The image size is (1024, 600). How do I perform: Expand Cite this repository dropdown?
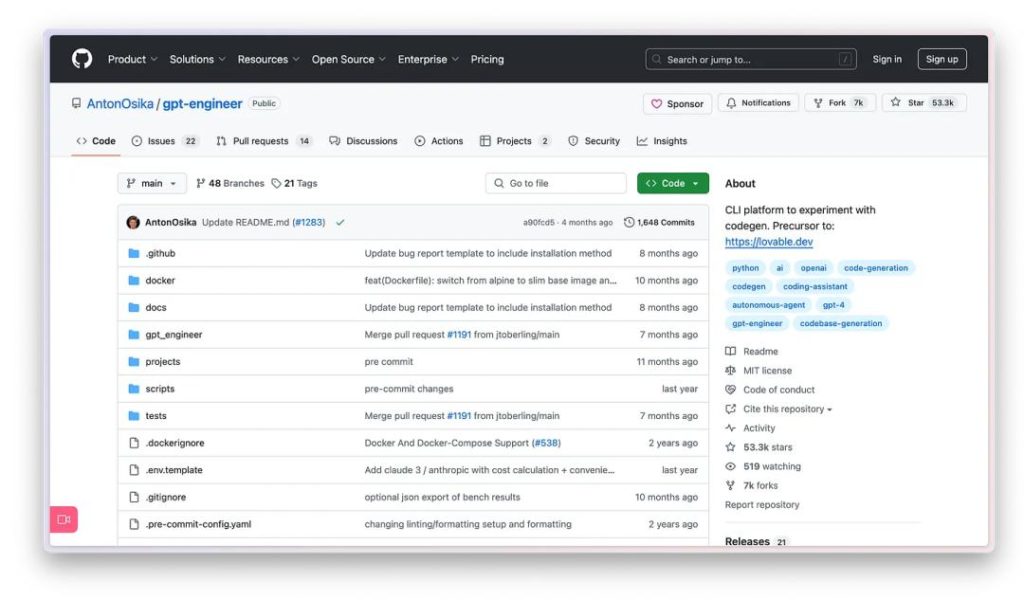(x=786, y=409)
